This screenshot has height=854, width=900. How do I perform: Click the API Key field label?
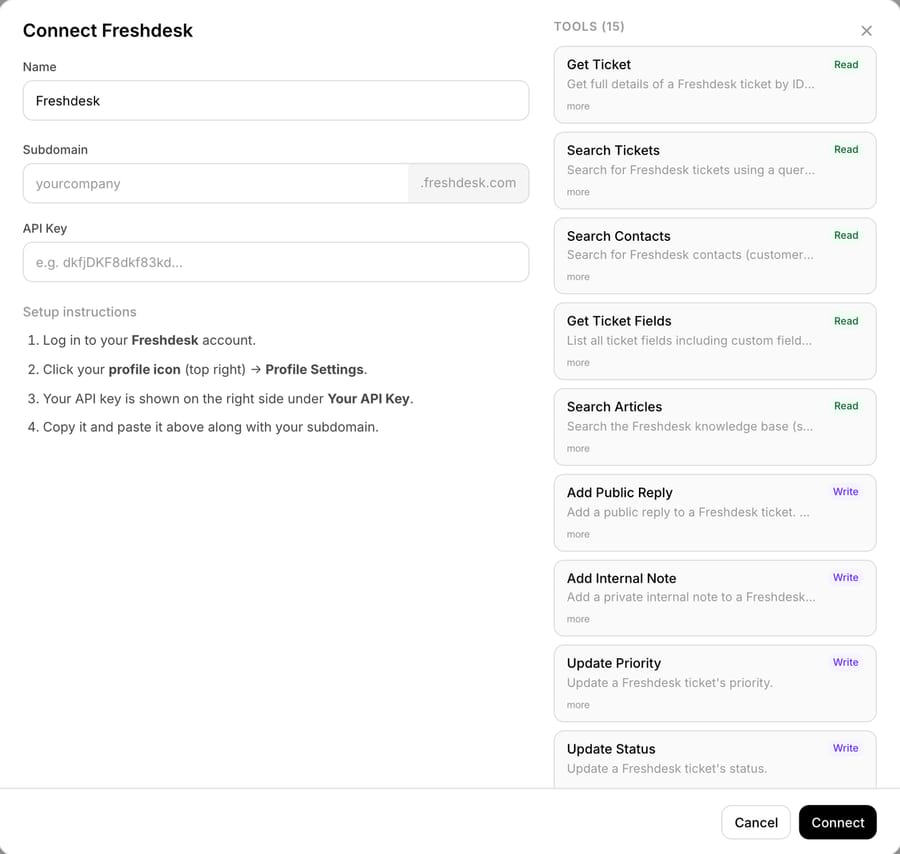coord(45,228)
